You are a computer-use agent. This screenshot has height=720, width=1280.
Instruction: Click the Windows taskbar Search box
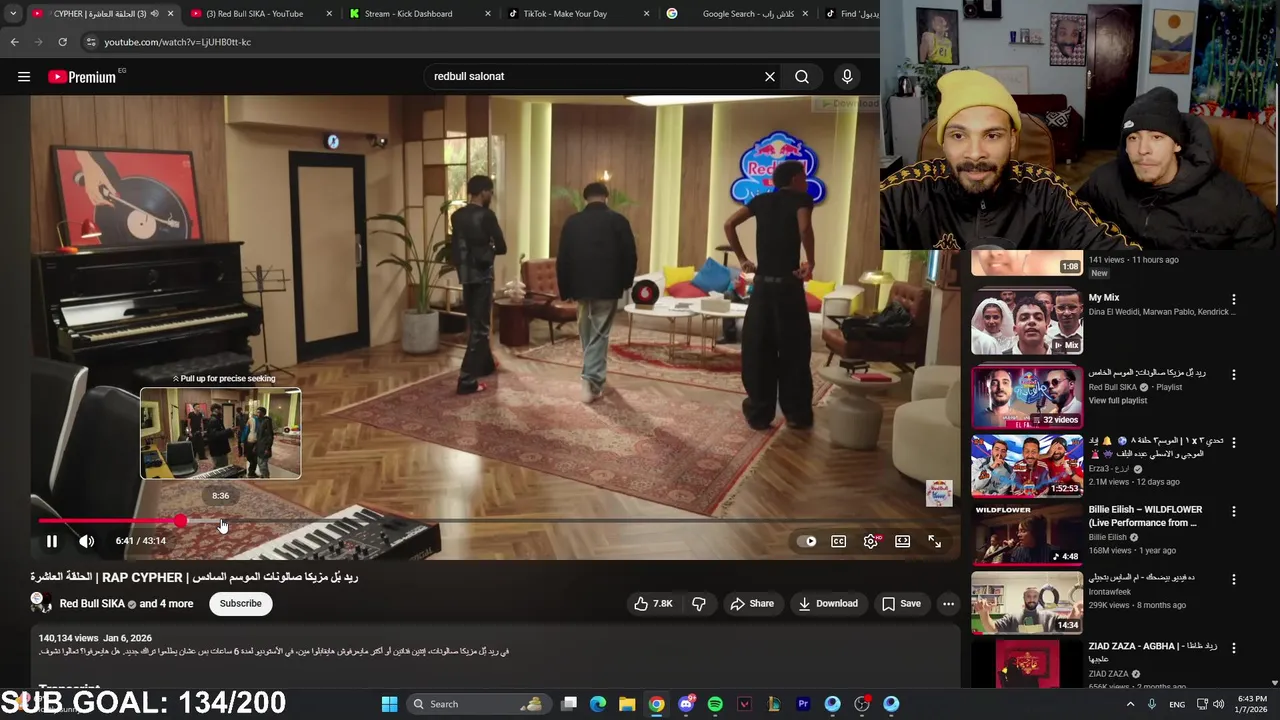[x=479, y=704]
